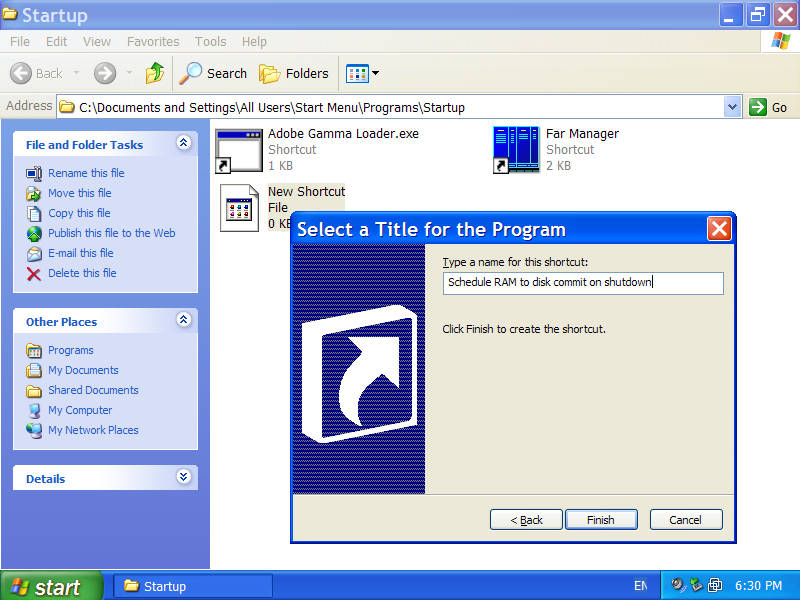Click the Copy this file link

point(79,213)
